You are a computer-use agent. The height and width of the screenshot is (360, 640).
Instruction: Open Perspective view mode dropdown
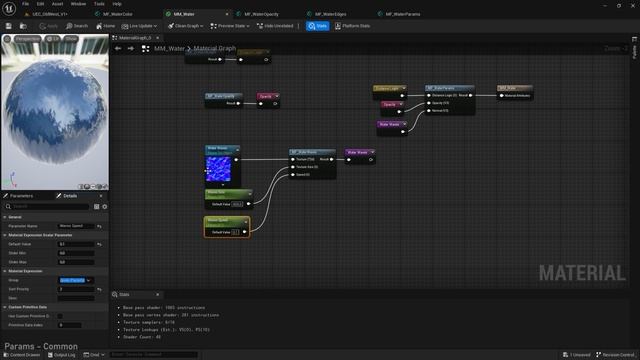pyautogui.click(x=28, y=39)
